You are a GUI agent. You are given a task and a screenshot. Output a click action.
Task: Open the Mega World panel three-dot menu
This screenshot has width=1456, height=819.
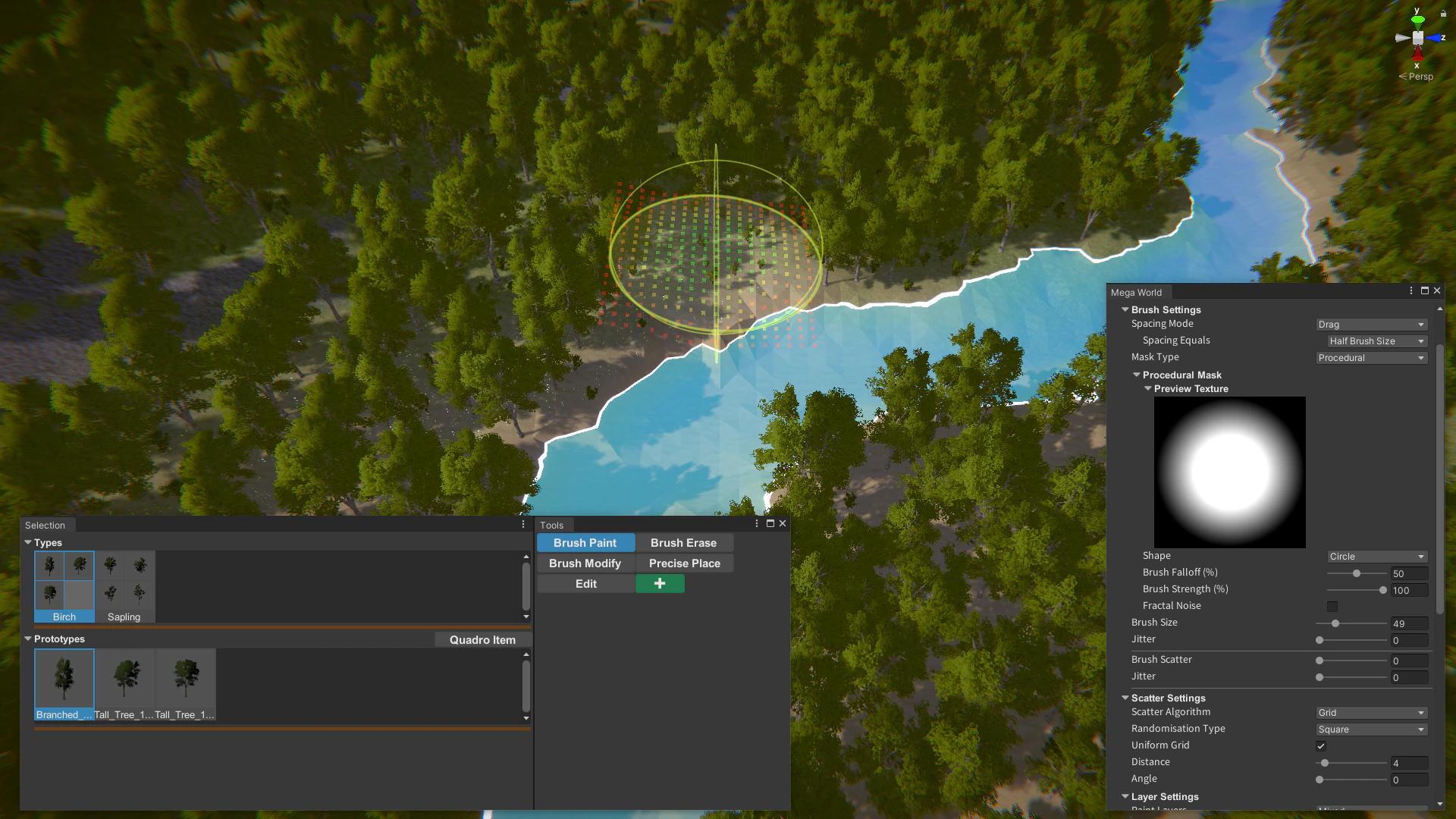(1410, 290)
